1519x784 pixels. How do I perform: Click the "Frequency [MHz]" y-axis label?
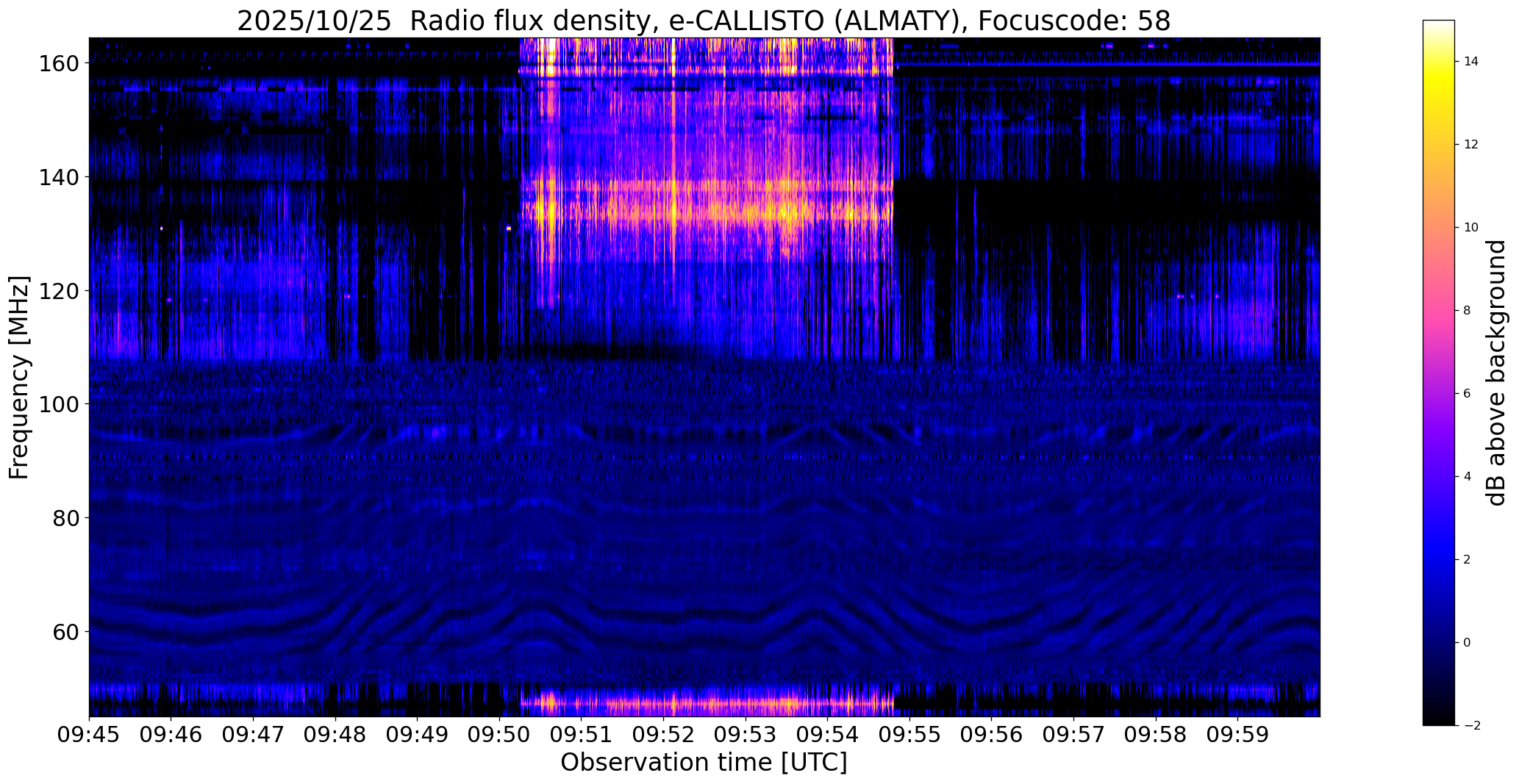[19, 378]
